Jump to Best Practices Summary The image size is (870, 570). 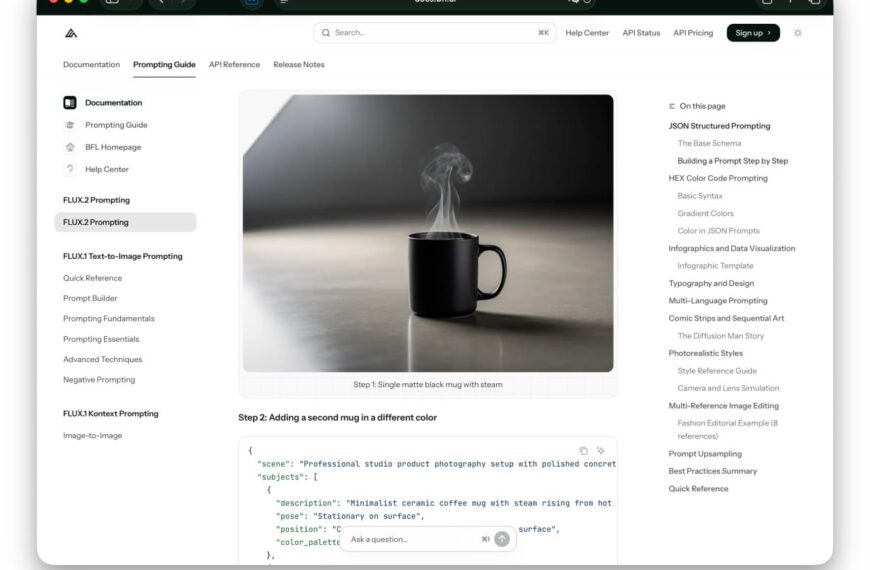[712, 471]
